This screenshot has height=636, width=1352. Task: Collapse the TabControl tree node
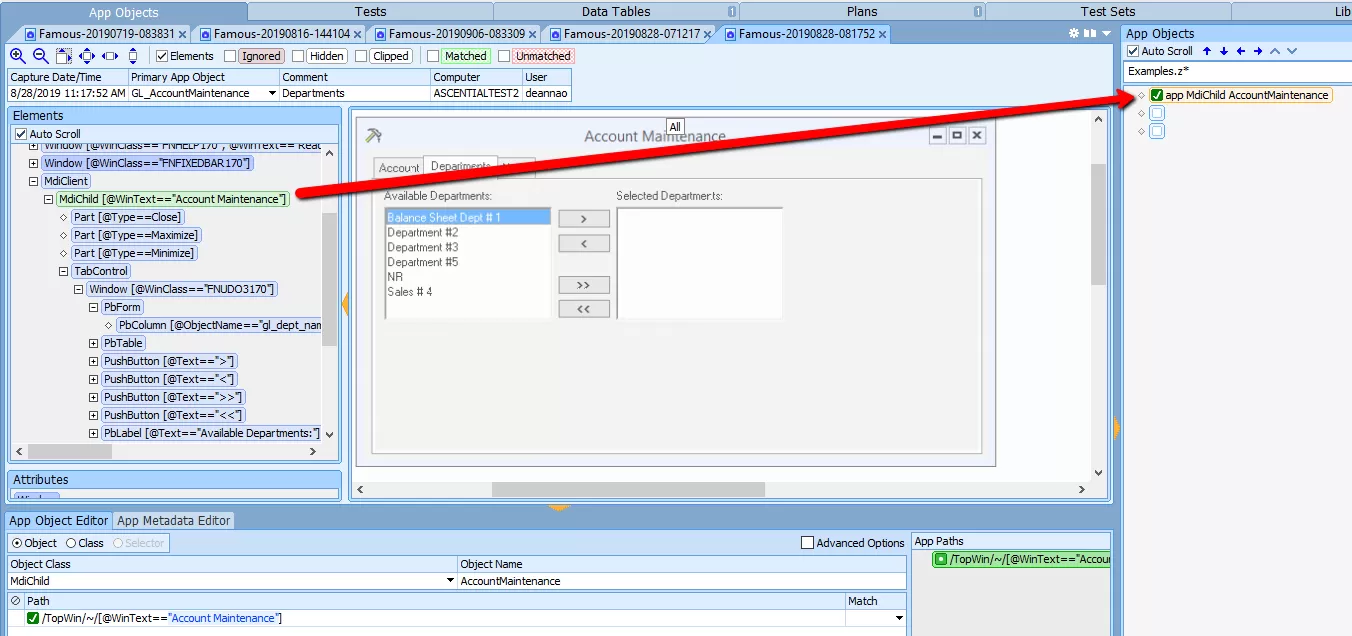tap(63, 271)
